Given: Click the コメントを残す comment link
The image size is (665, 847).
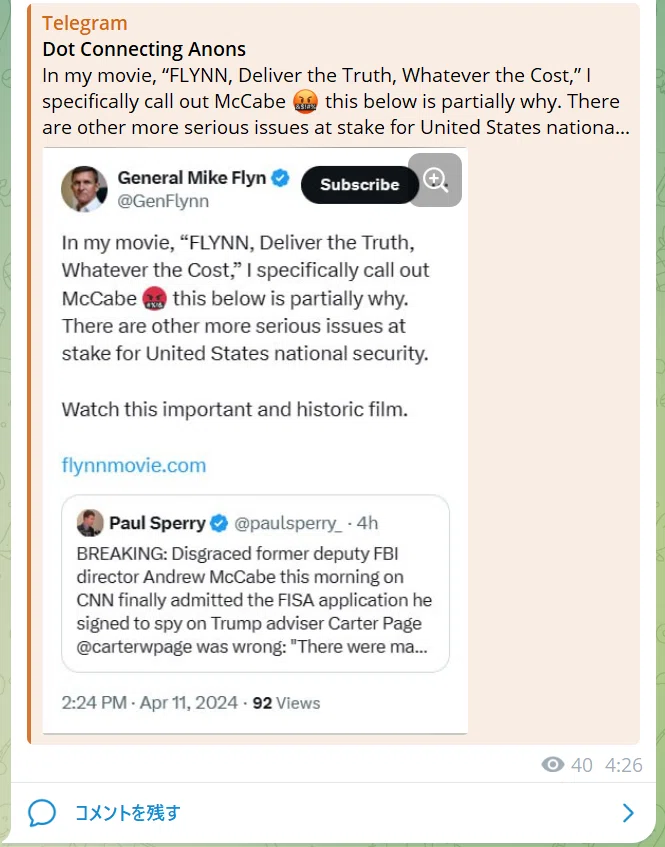Looking at the screenshot, I should click(127, 812).
